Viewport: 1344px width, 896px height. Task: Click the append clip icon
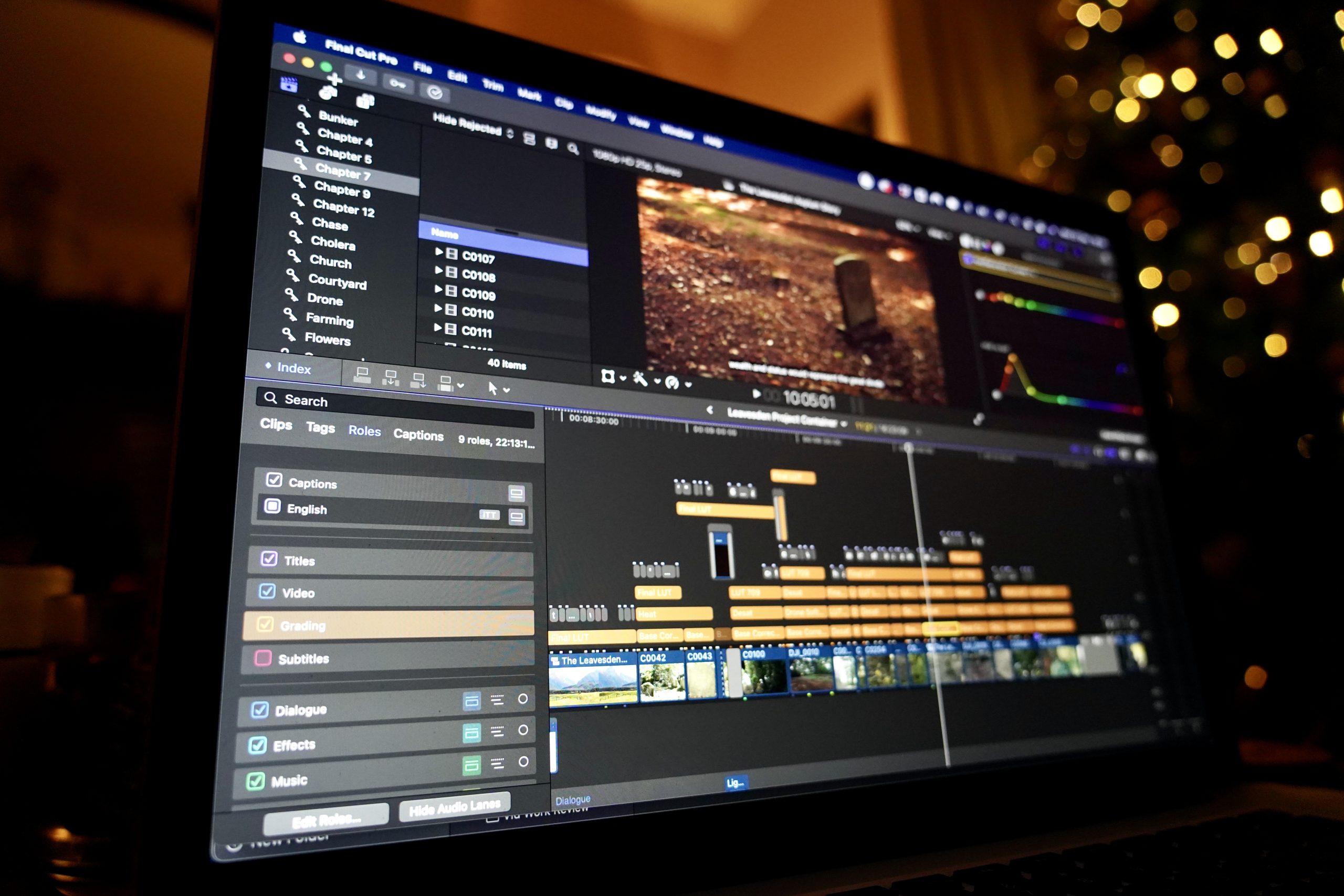tap(419, 381)
